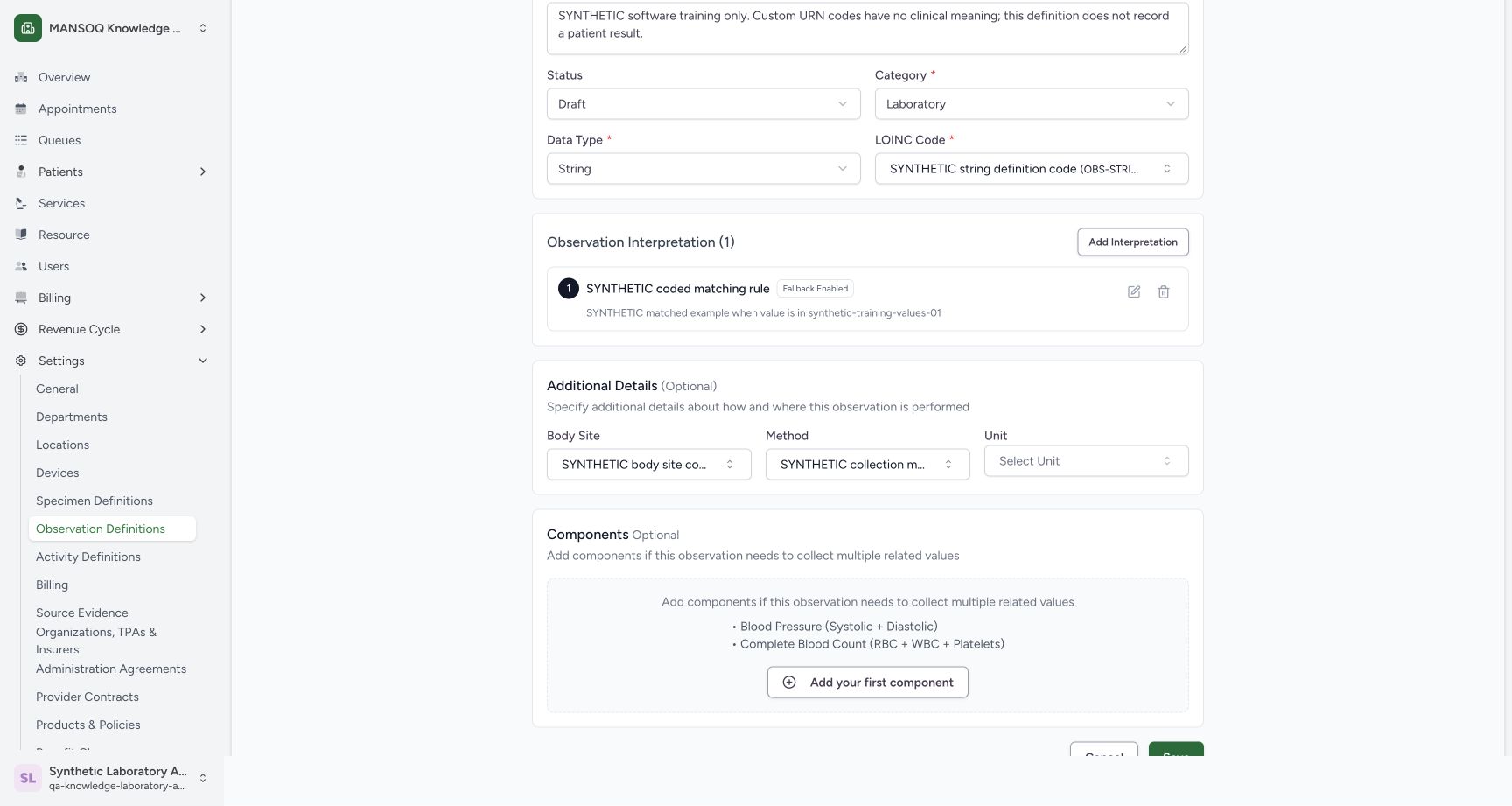This screenshot has width=1512, height=806.
Task: Select Observation Definitions in sidebar
Action: (112, 529)
